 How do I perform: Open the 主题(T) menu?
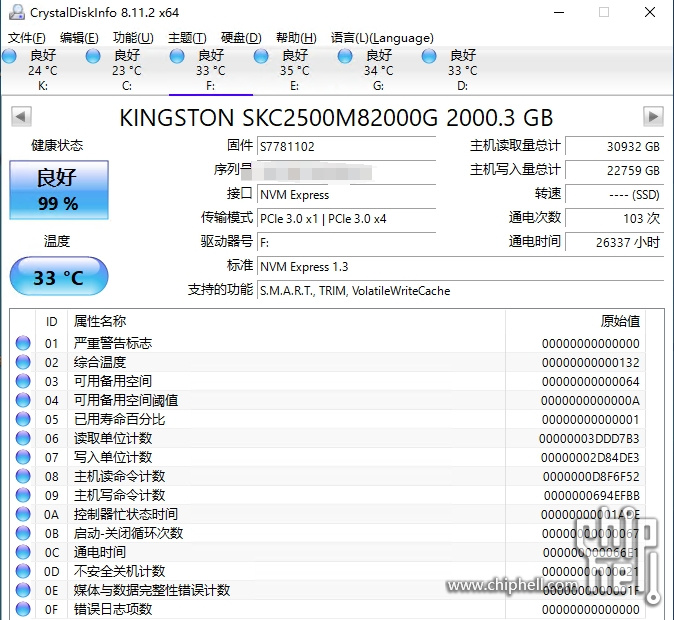[187, 38]
